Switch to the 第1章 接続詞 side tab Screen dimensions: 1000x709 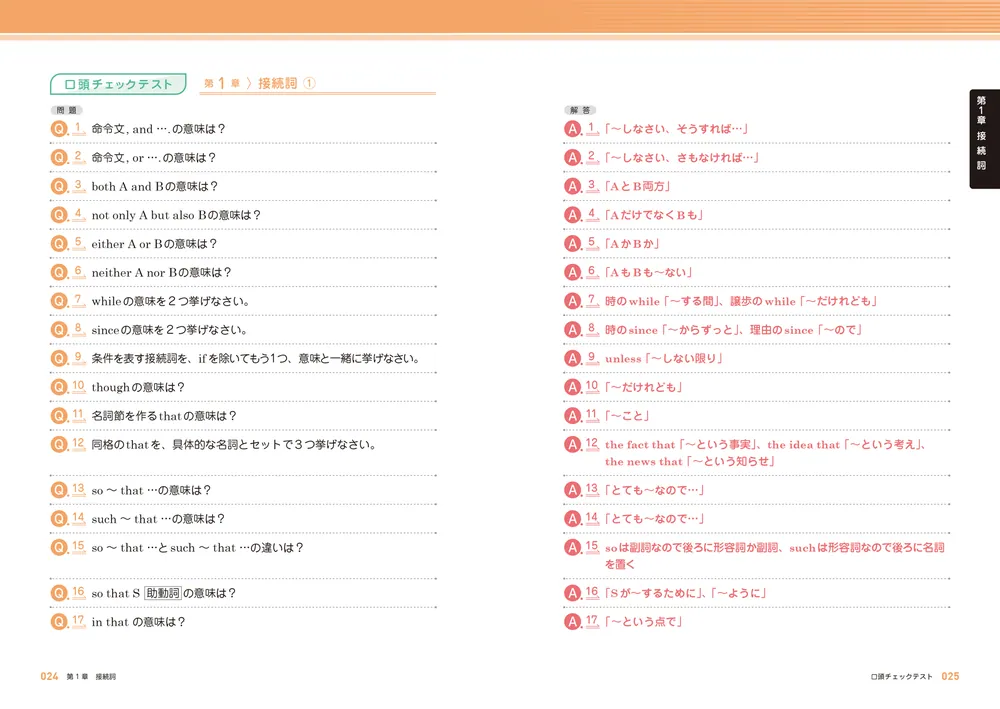(981, 140)
